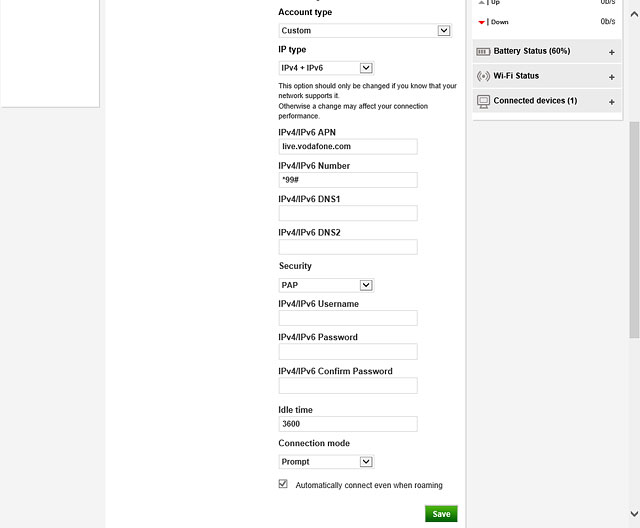Click the IPv4/IPv6 Username field
Viewport: 640px width, 528px height.
[348, 318]
